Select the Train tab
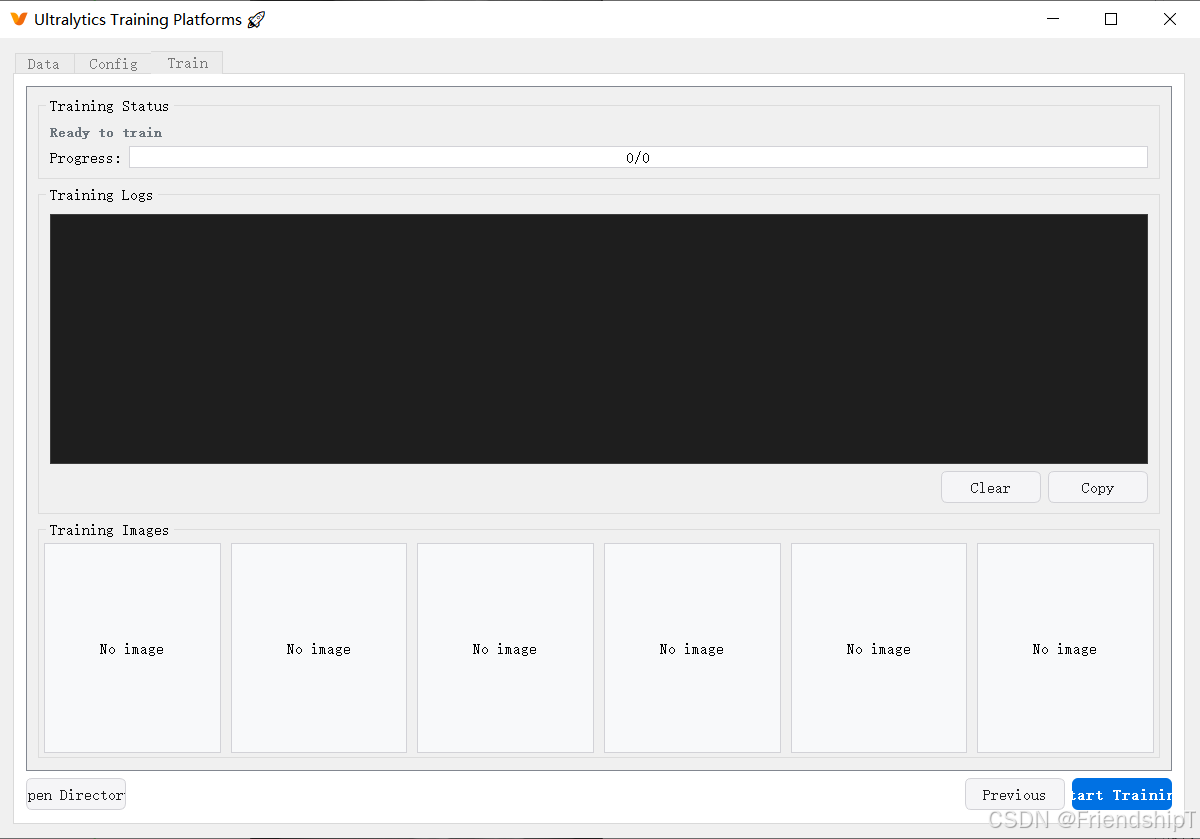1200x839 pixels. [187, 62]
